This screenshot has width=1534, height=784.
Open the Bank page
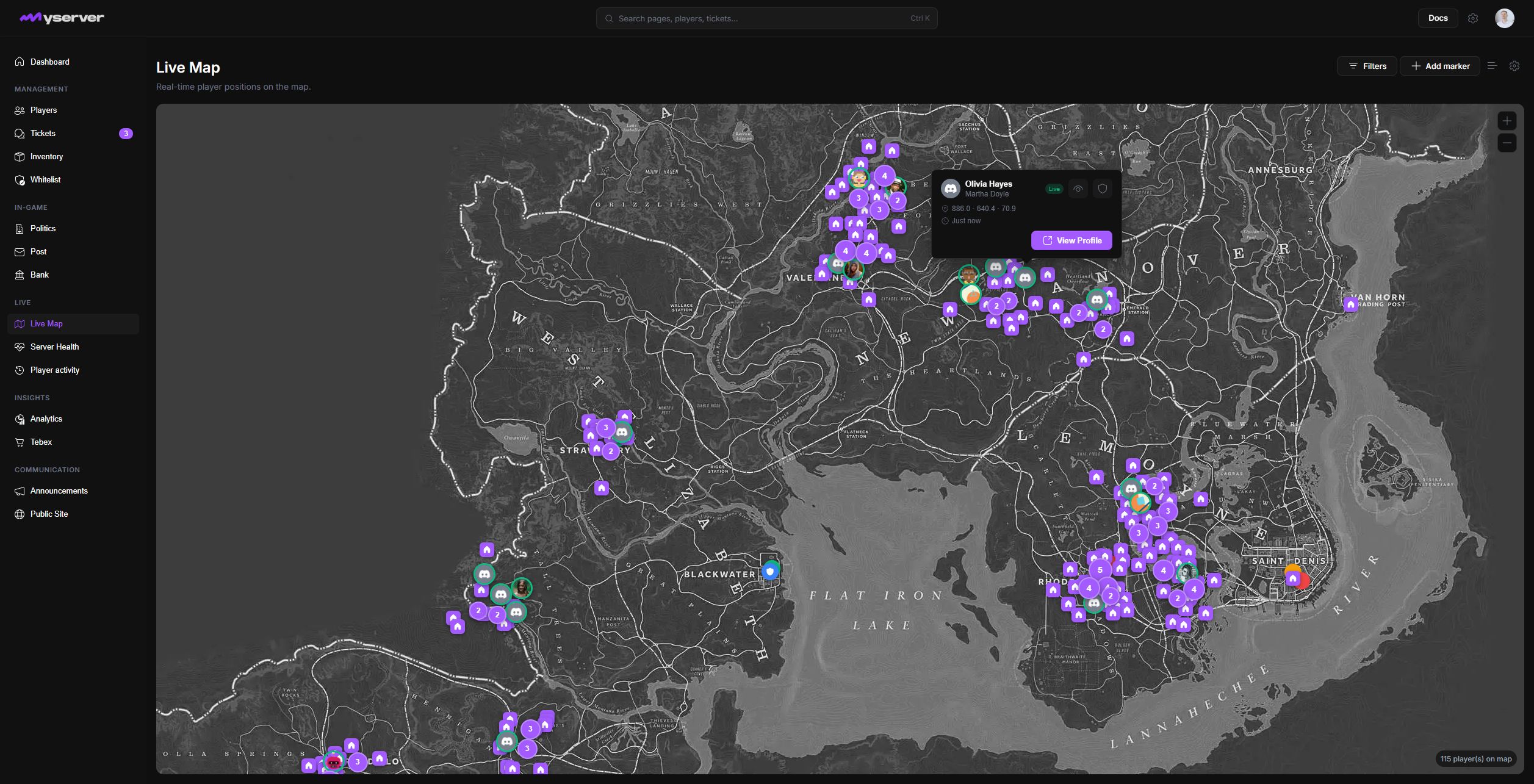coord(73,275)
